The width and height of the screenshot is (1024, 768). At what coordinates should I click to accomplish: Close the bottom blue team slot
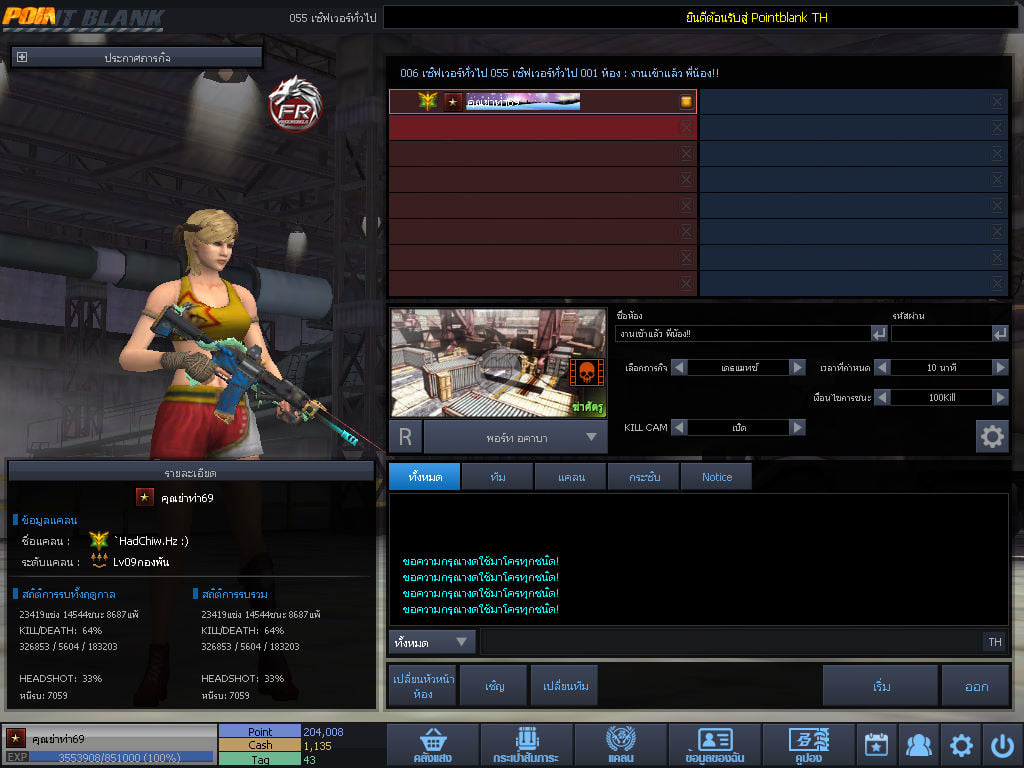pos(997,283)
